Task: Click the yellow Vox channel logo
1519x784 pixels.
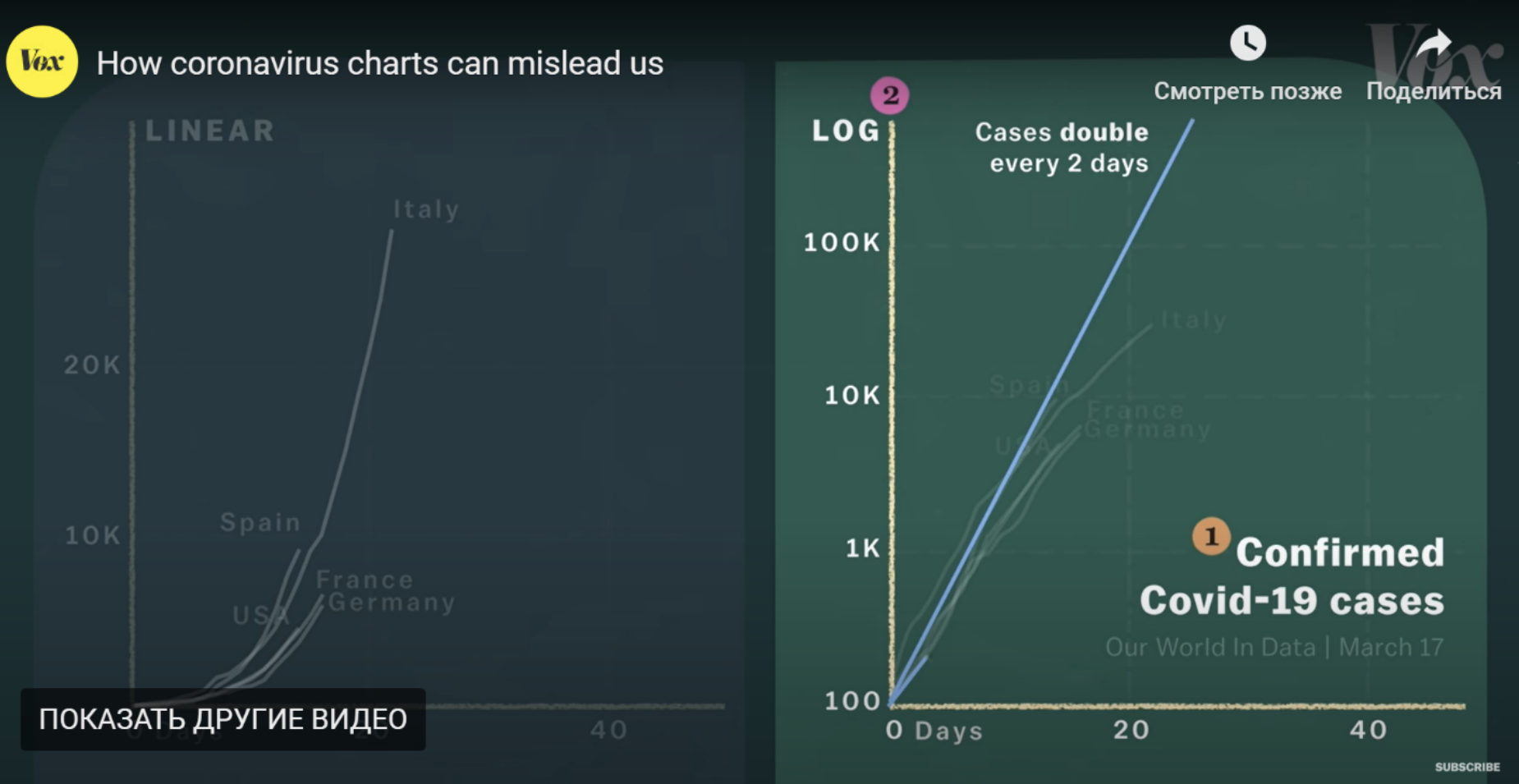Action: tap(42, 62)
